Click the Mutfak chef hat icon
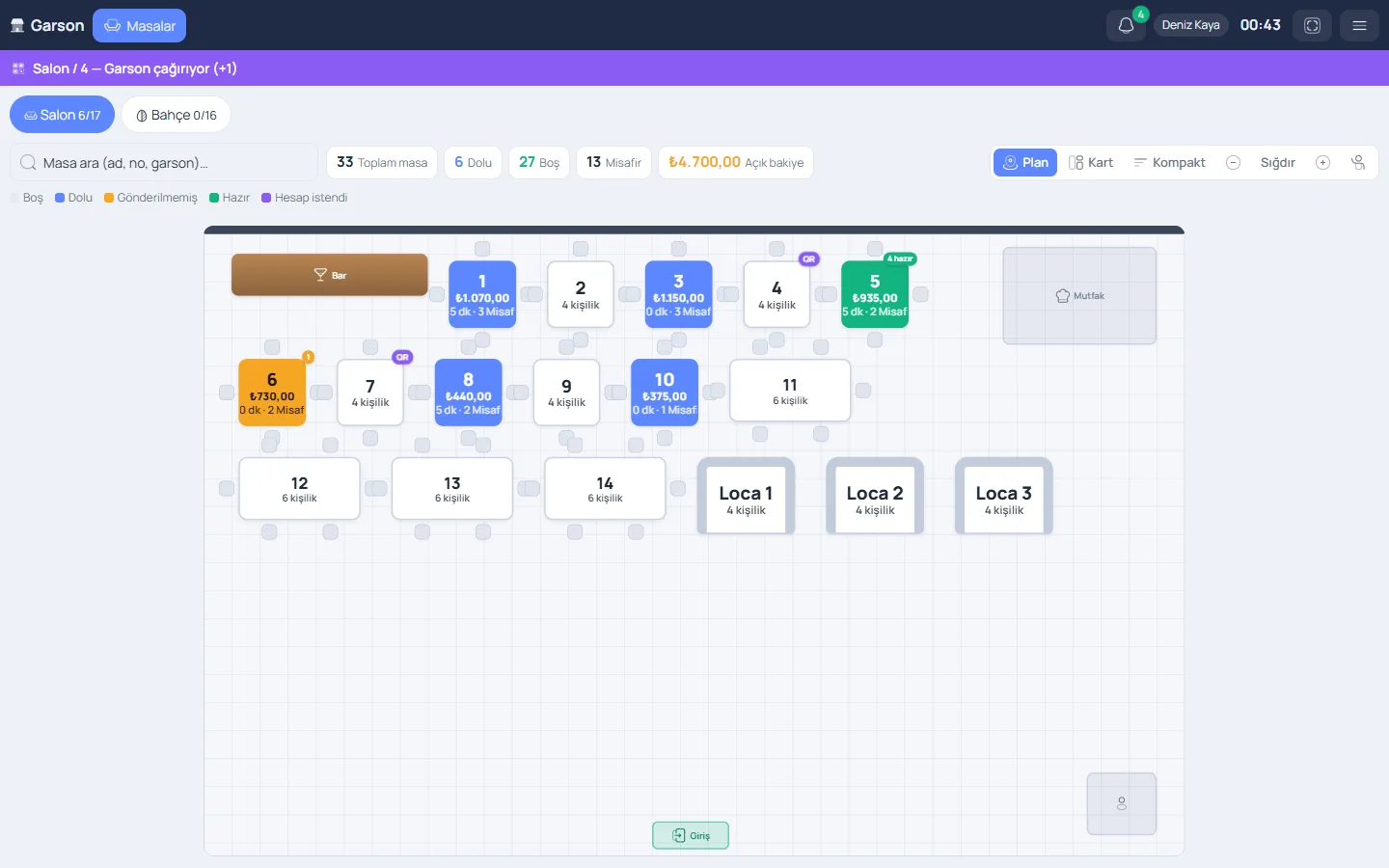This screenshot has height=868, width=1389. coord(1063,296)
